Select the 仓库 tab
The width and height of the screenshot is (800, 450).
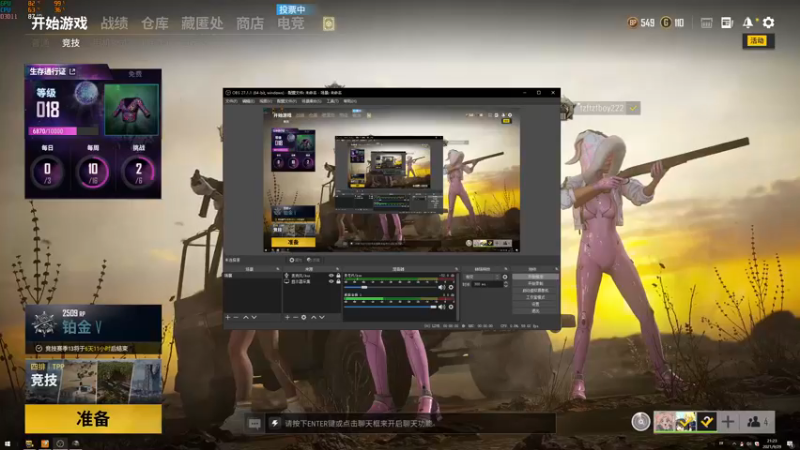click(x=155, y=23)
